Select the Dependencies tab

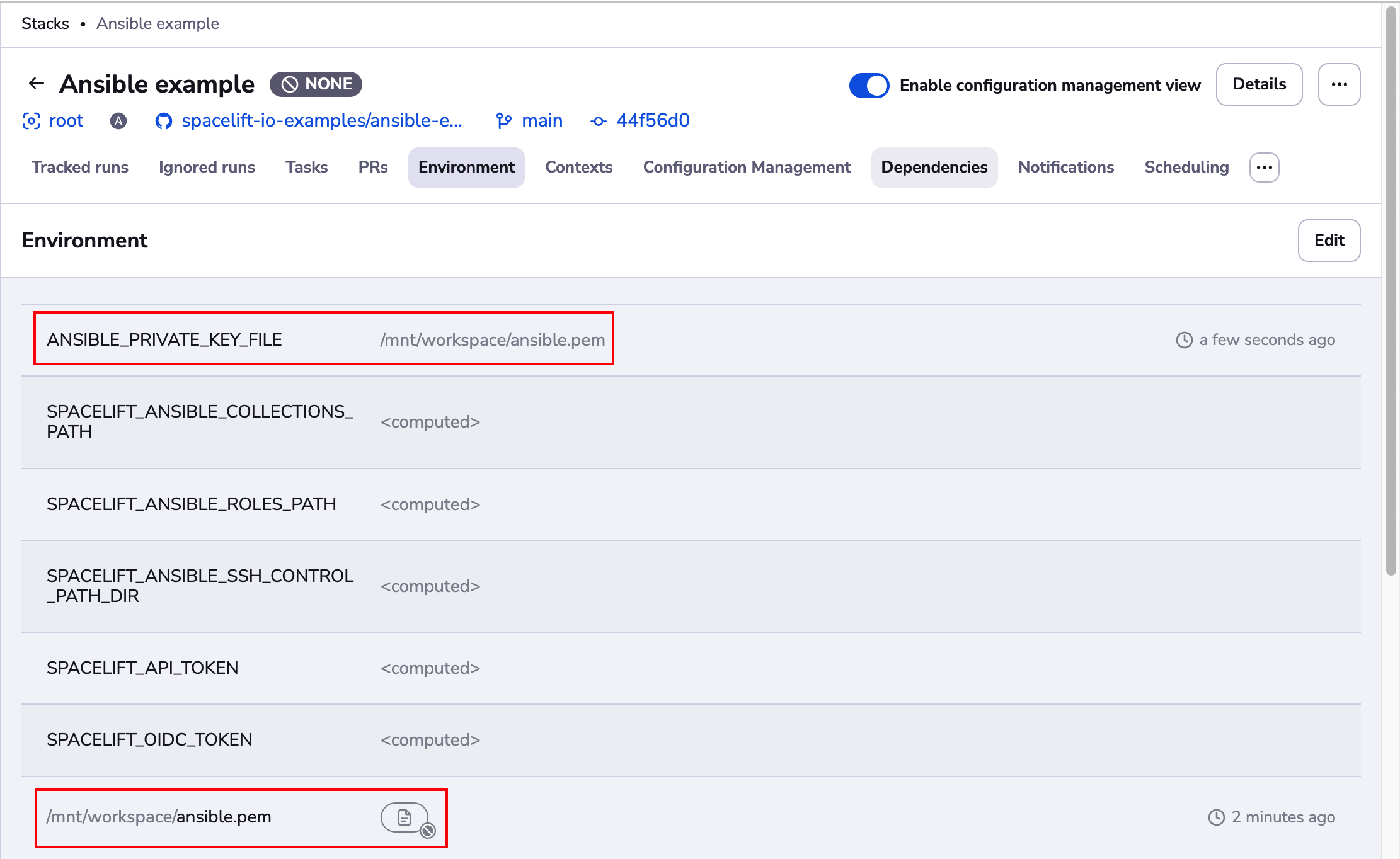[x=934, y=167]
